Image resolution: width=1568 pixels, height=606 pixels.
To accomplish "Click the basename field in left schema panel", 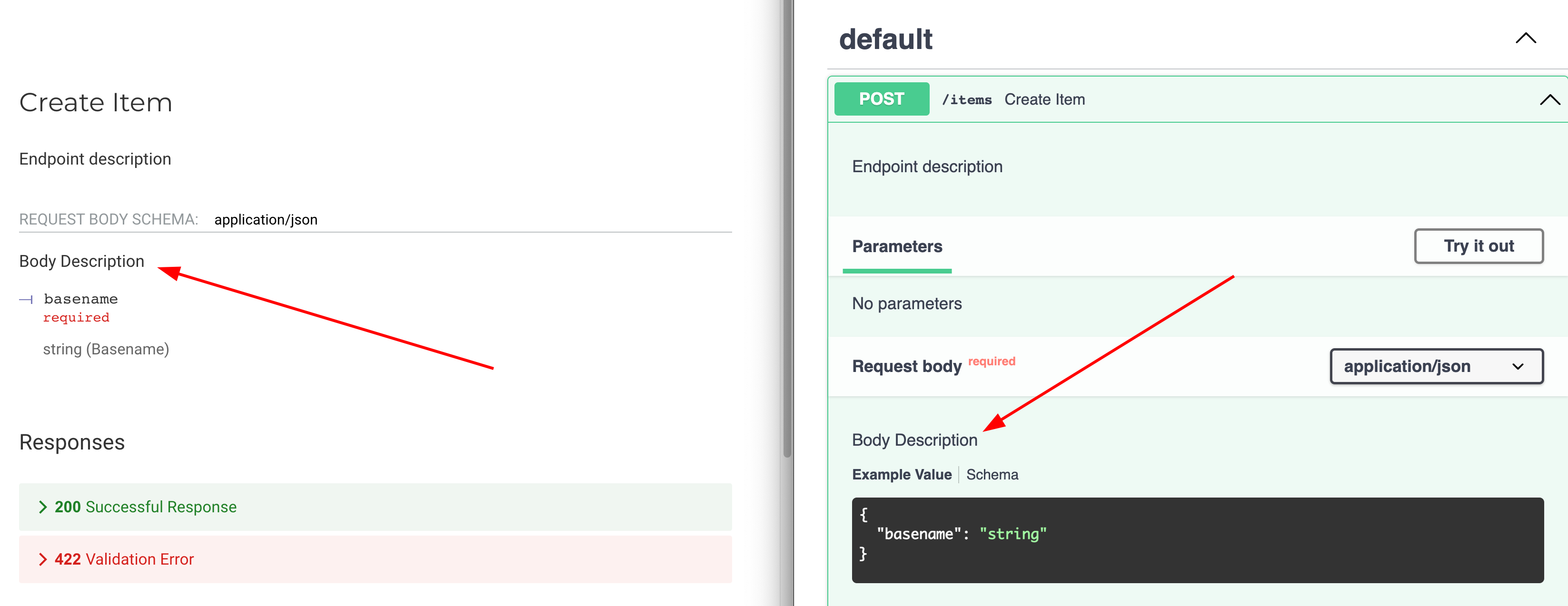I will click(80, 299).
